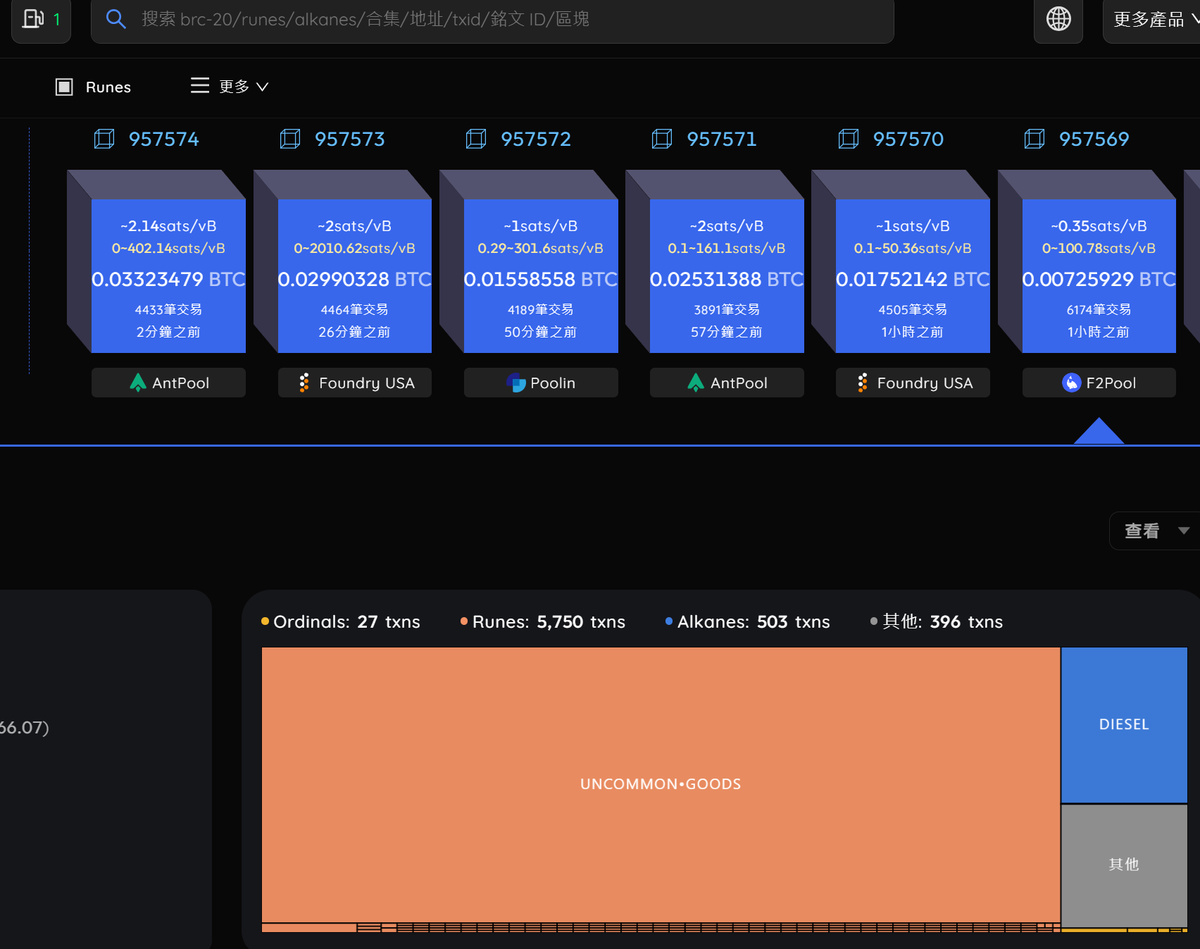
Task: Click the 其他 396 txns legend
Action: [x=936, y=622]
